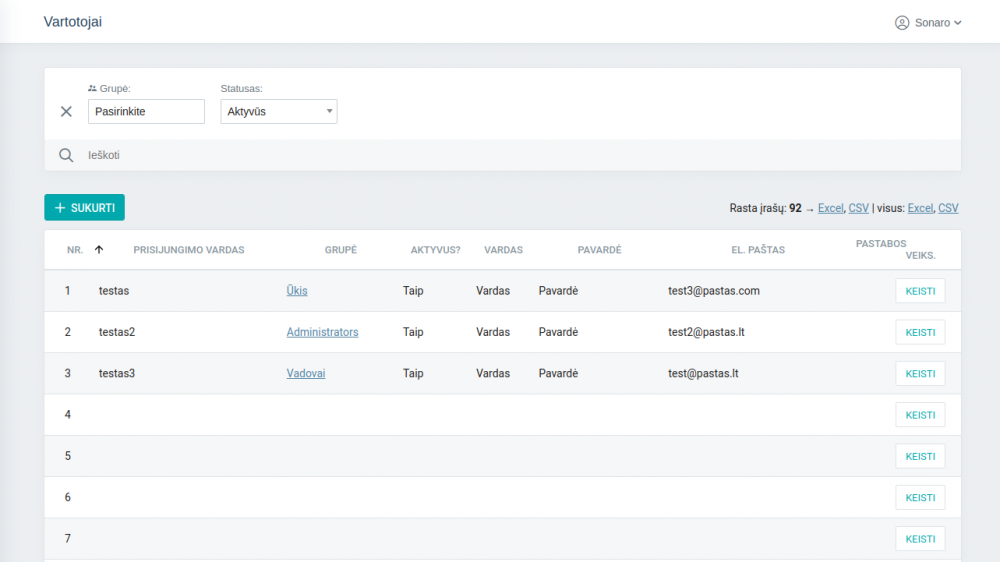
Task: Open the Vadovai group link
Action: pos(306,373)
